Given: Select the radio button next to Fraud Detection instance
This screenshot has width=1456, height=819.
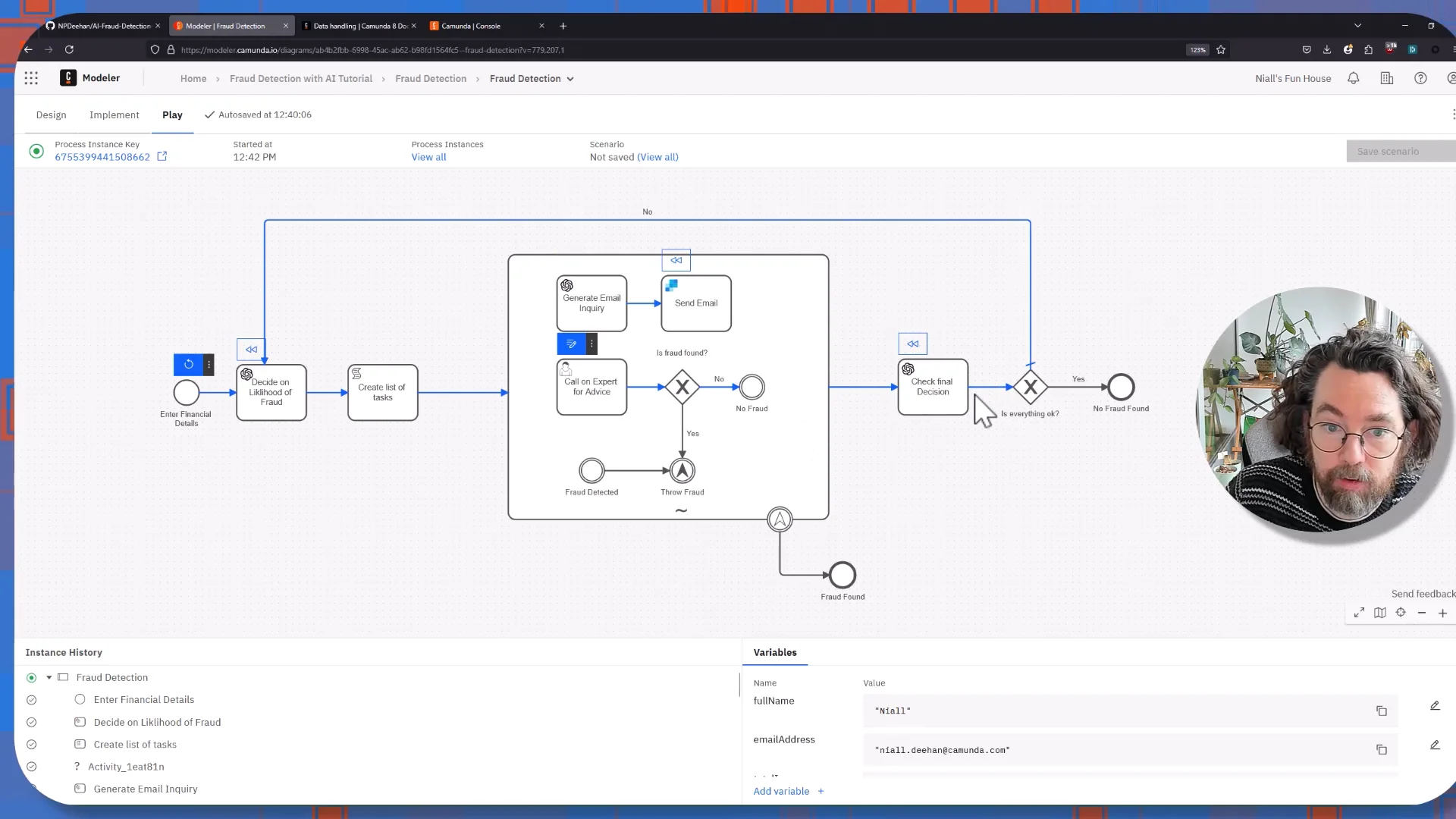Looking at the screenshot, I should (31, 677).
